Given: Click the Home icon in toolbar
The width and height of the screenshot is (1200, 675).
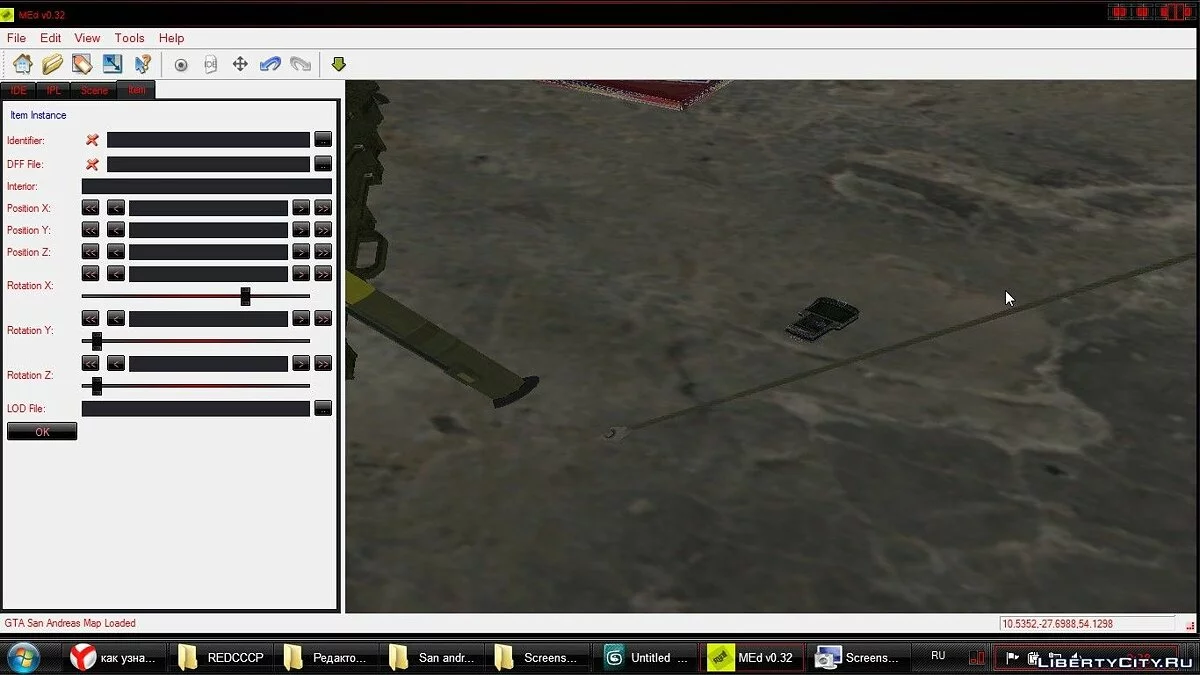Looking at the screenshot, I should (x=22, y=64).
